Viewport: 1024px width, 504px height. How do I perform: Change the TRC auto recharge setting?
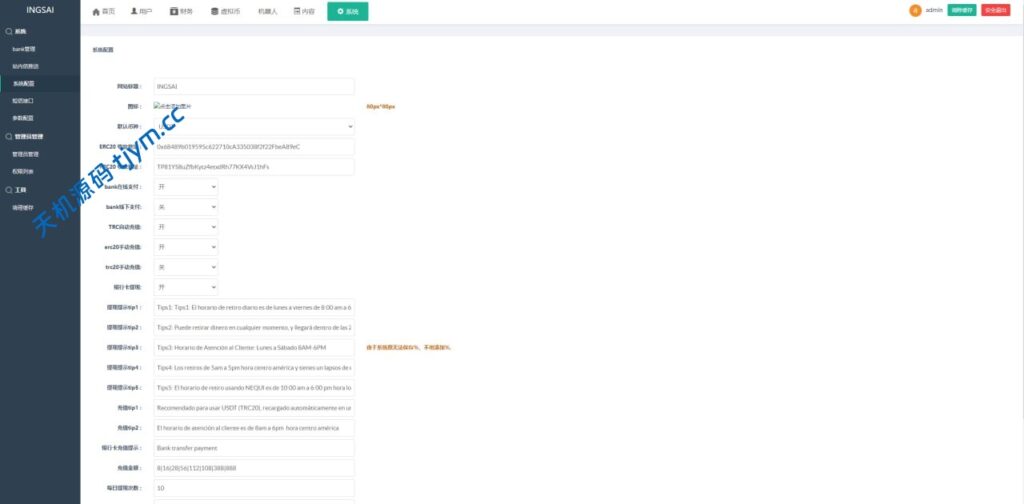(x=185, y=227)
